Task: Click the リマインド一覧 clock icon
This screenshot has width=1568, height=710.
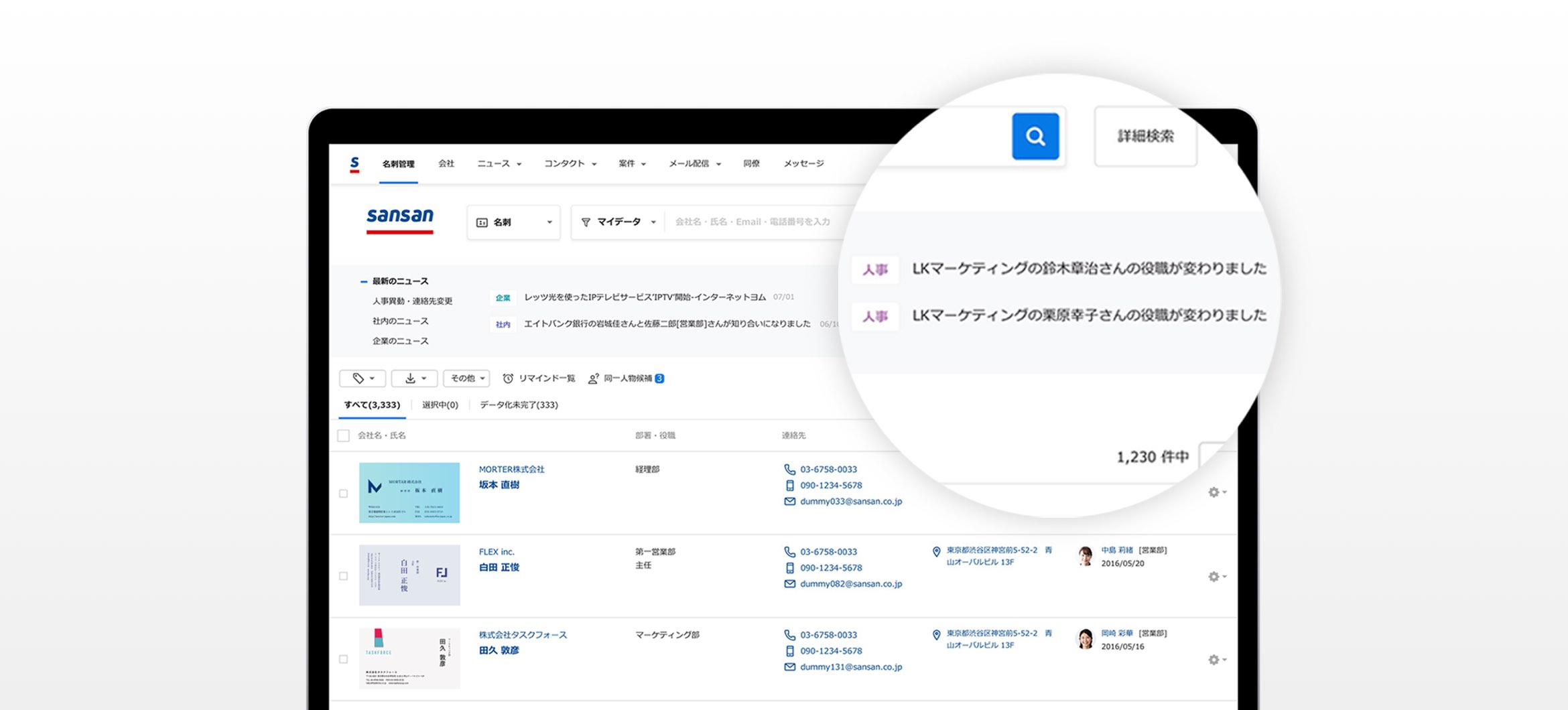Action: click(508, 378)
